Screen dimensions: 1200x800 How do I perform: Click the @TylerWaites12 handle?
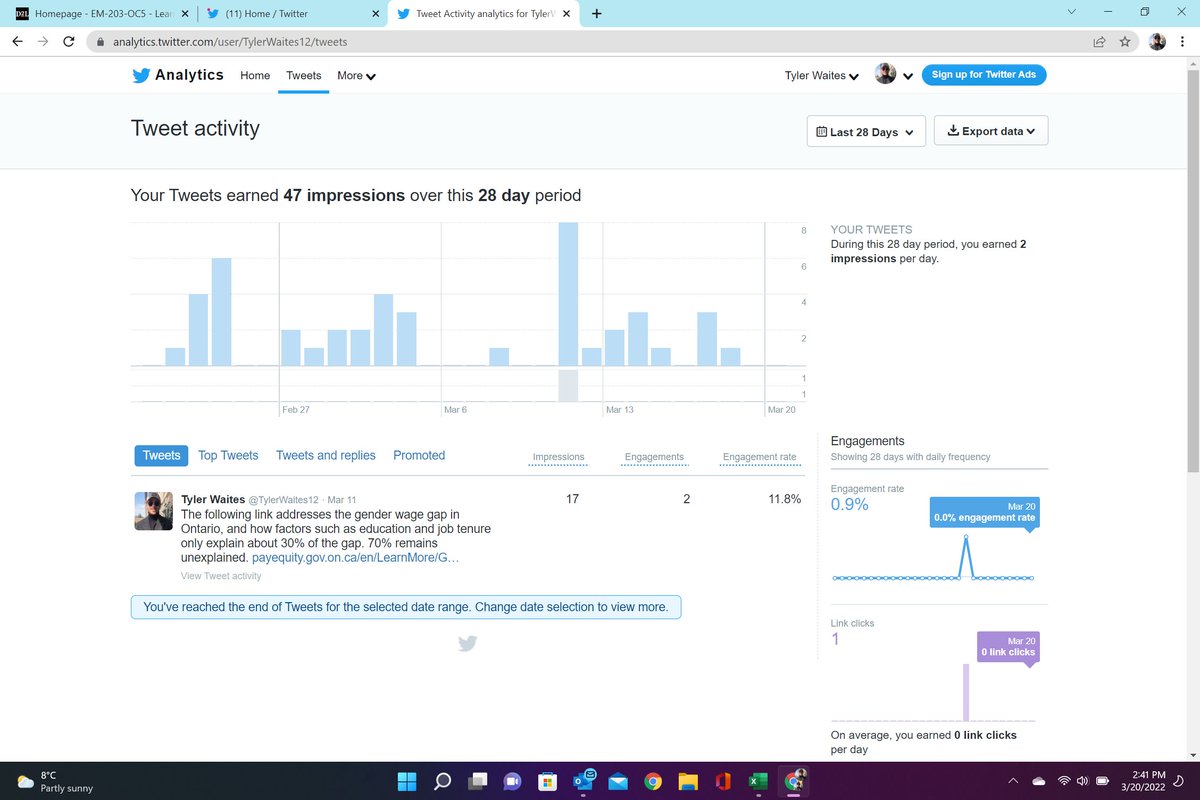[283, 499]
